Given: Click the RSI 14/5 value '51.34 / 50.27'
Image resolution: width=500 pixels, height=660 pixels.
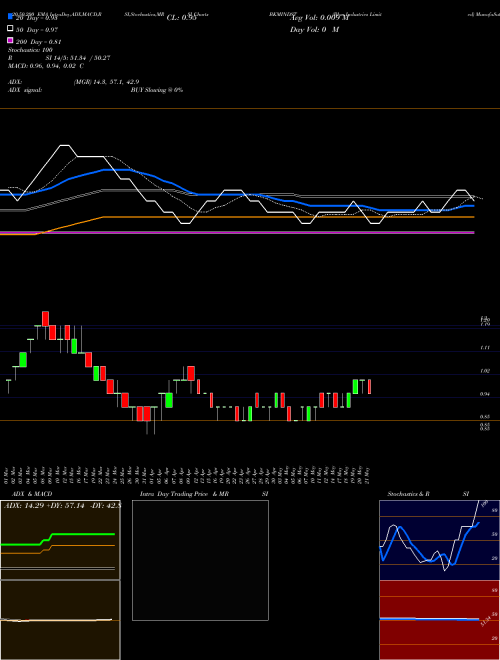Looking at the screenshot, I should coord(88,58).
